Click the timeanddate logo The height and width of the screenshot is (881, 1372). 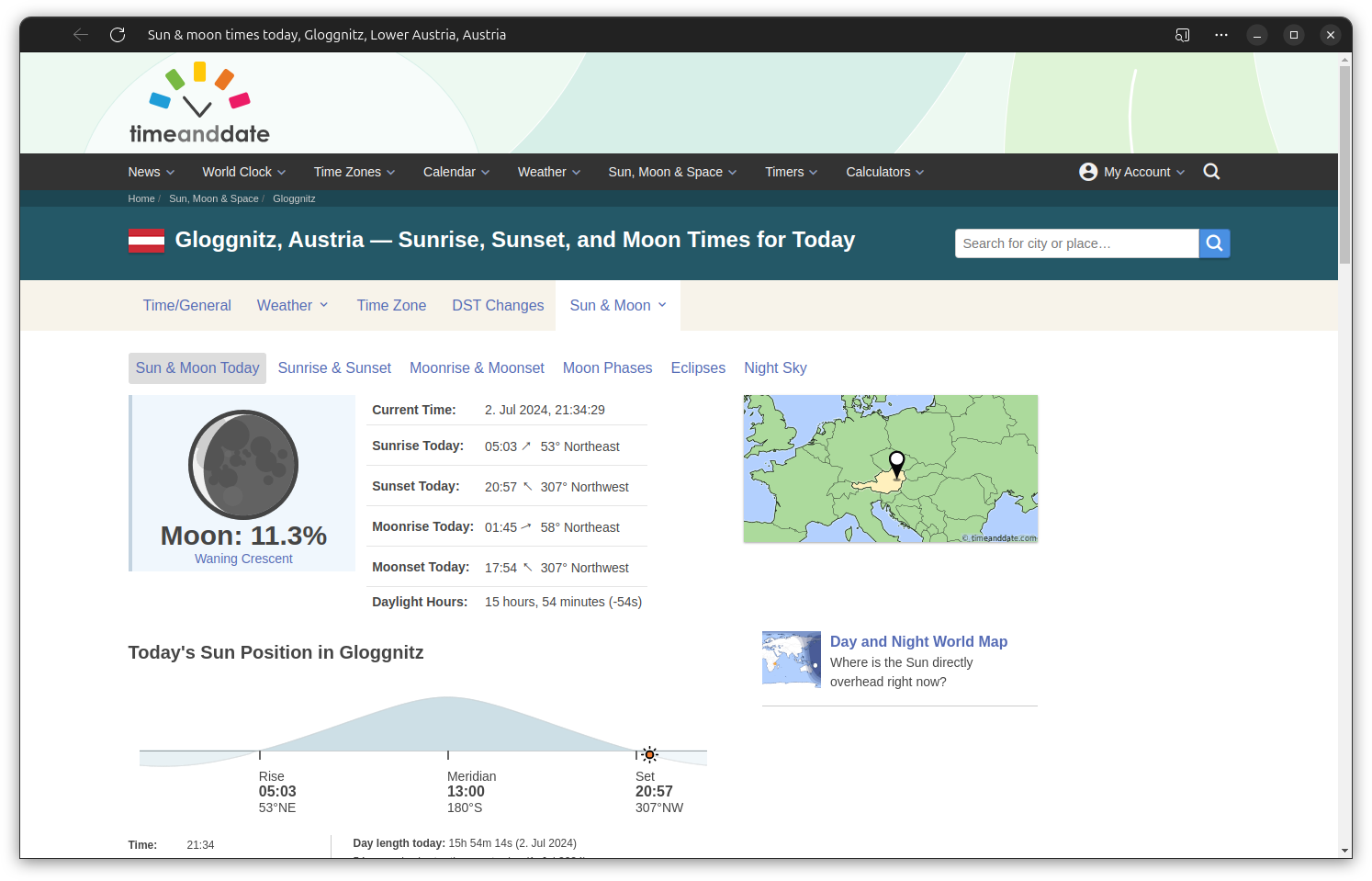click(199, 104)
